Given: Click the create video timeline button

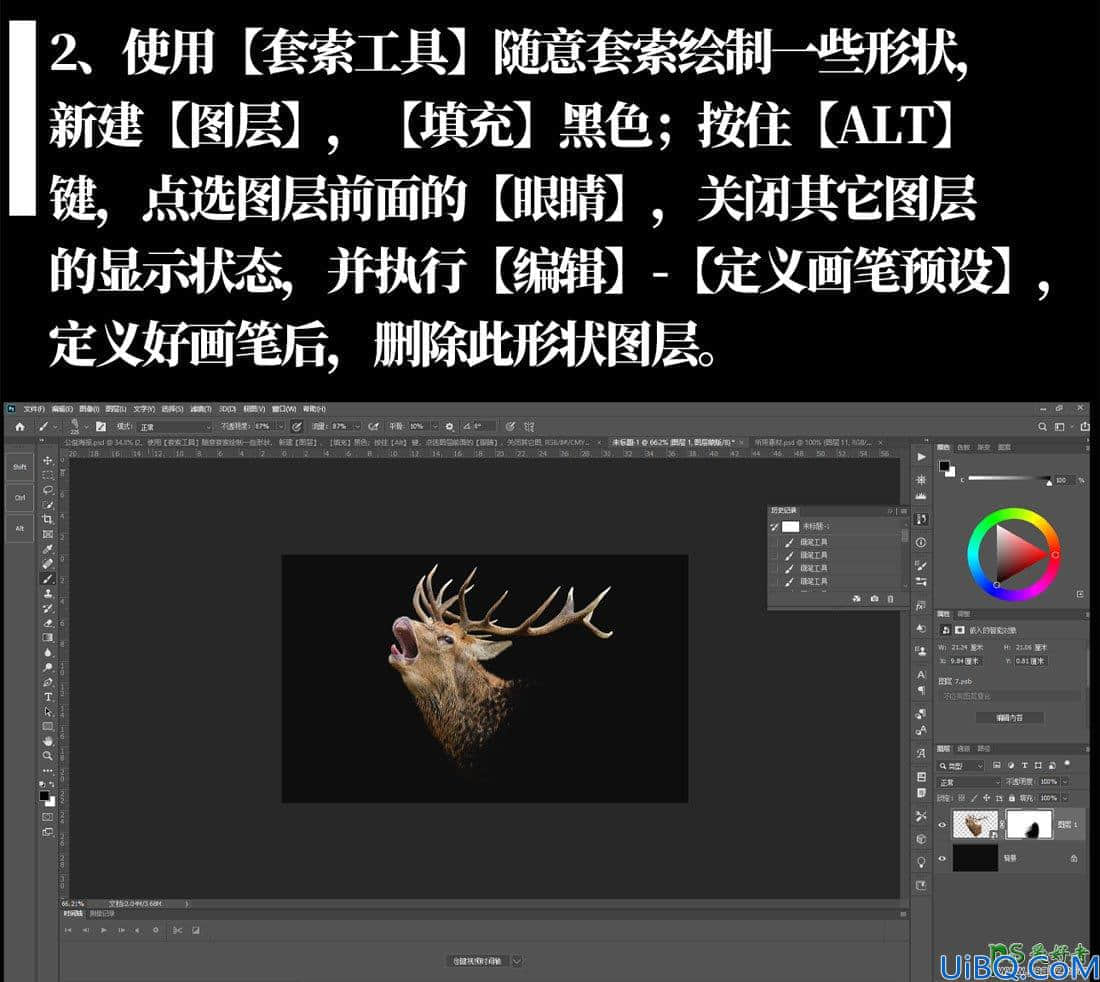Looking at the screenshot, I should point(477,960).
